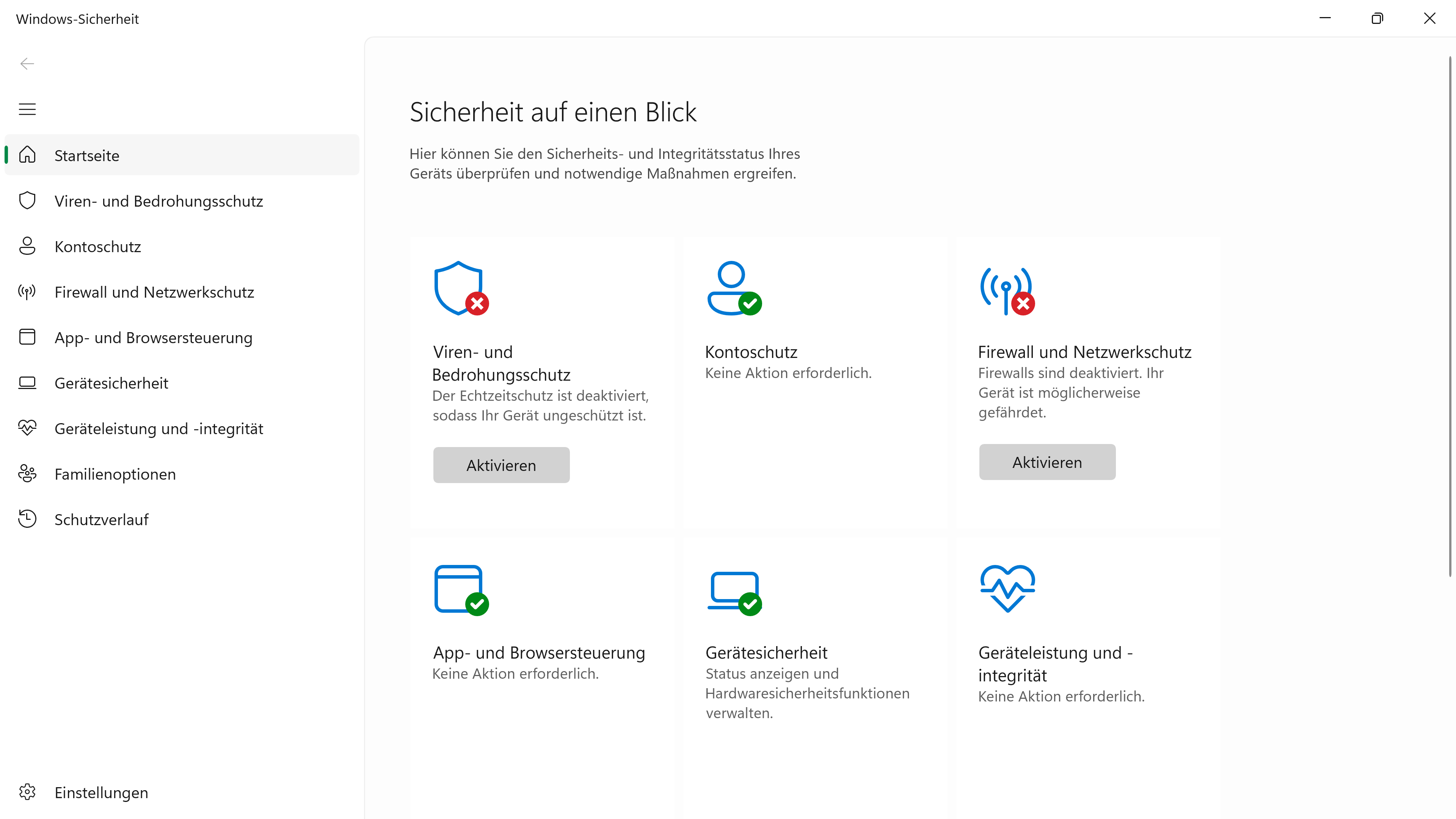Click the Einstellungen gear icon
The image size is (1456, 819).
click(27, 792)
